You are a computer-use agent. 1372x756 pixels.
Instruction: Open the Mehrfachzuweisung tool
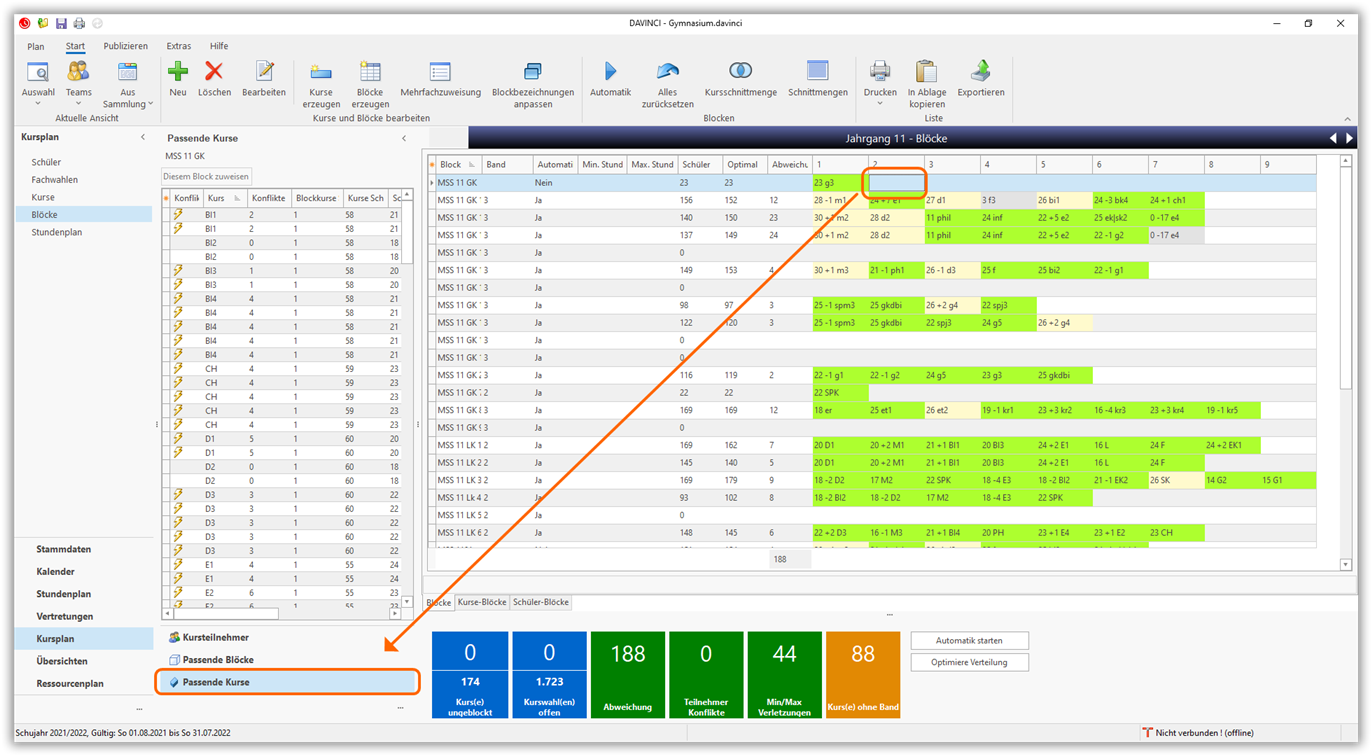[x=440, y=72]
